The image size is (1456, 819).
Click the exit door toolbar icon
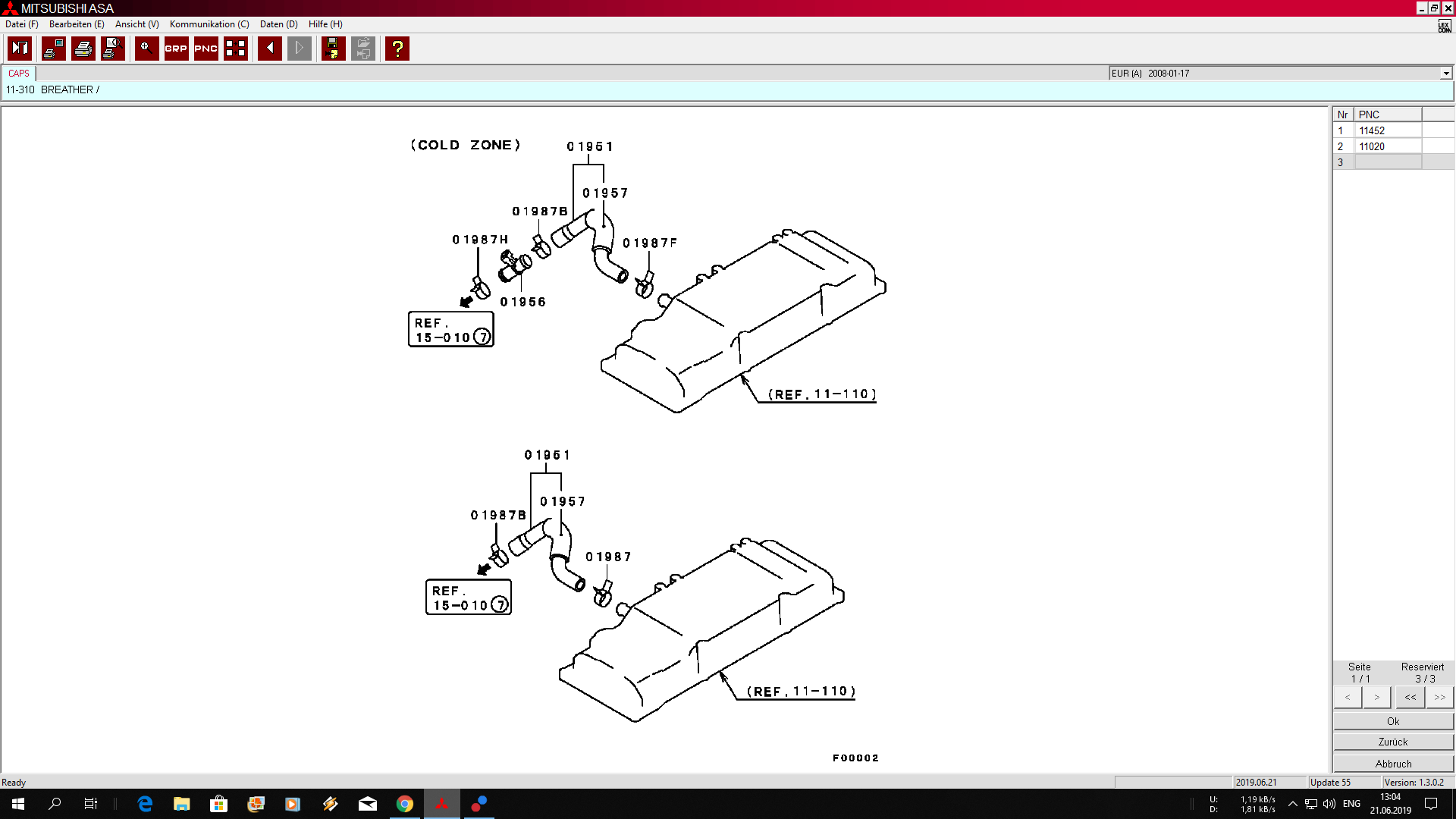pyautogui.click(x=20, y=49)
